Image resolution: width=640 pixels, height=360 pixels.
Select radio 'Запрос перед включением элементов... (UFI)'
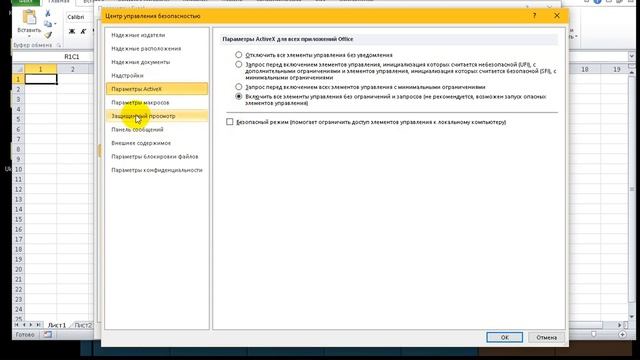[x=239, y=64]
